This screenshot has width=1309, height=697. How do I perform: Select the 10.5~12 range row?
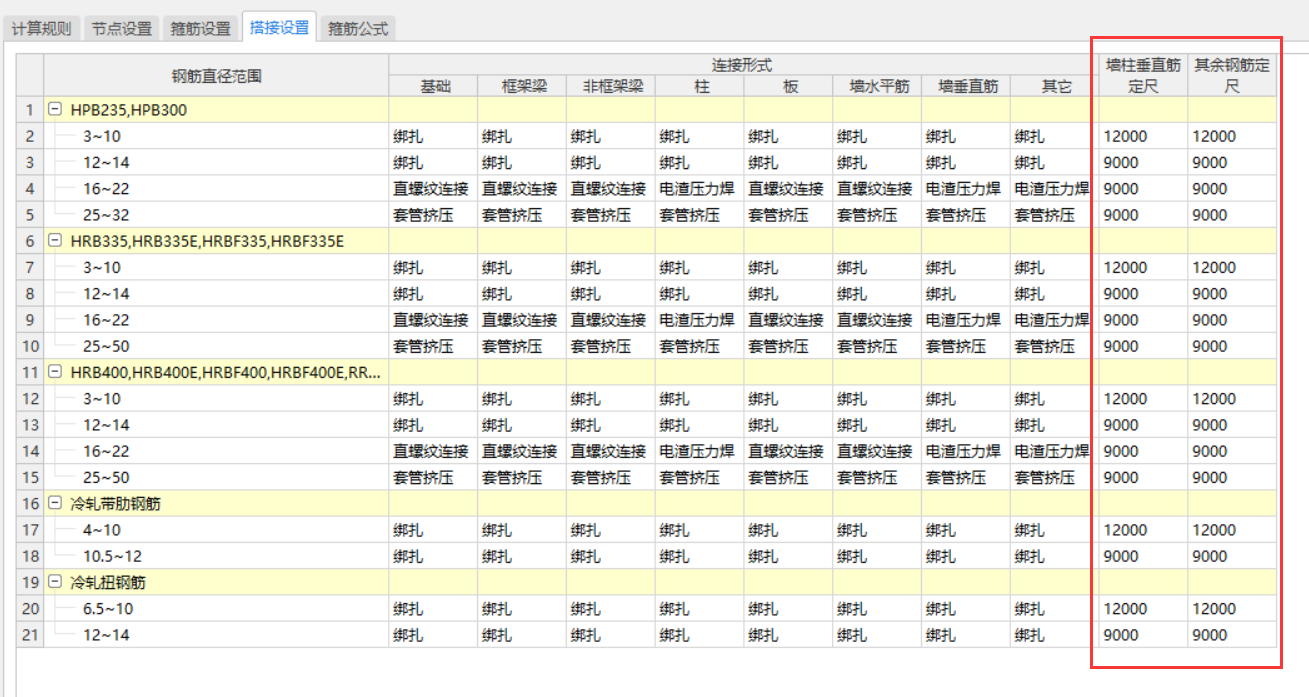(110, 556)
